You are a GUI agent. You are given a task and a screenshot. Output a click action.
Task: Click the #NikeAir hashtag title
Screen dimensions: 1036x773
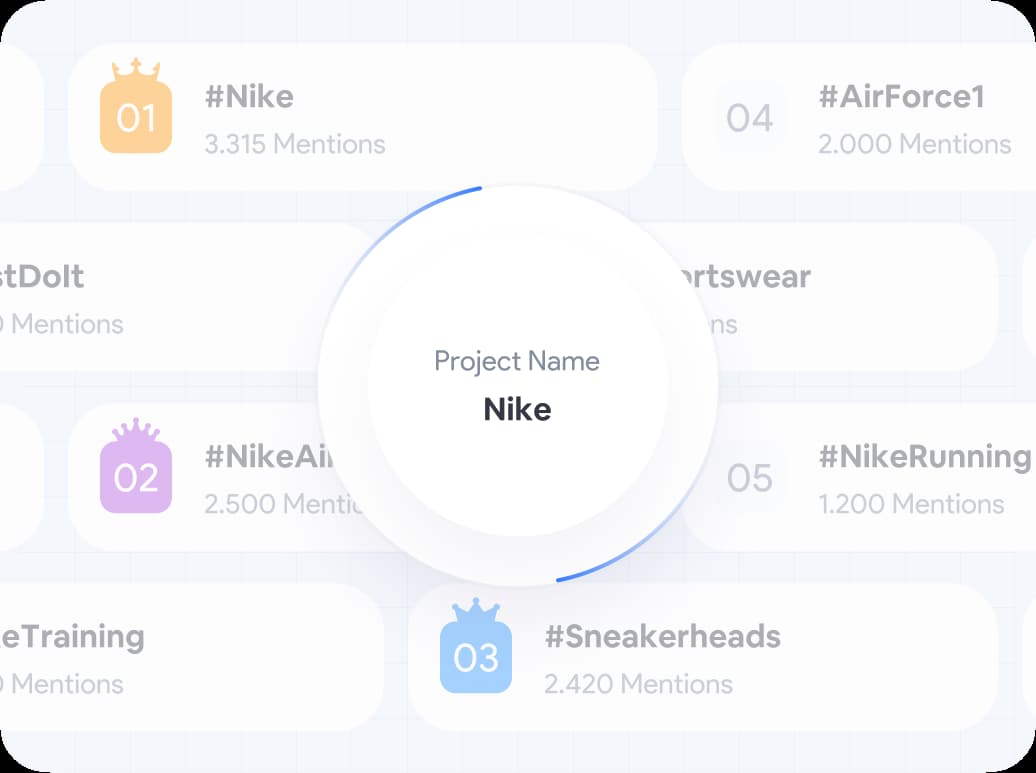coord(266,456)
